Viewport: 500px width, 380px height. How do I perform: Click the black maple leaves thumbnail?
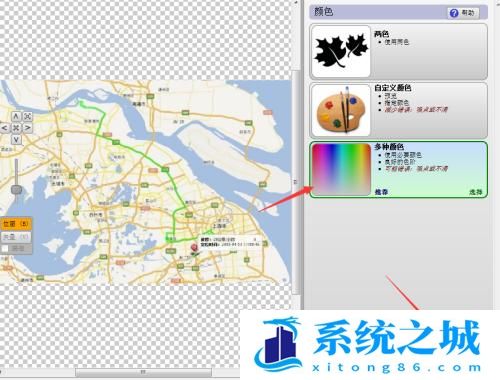(341, 51)
